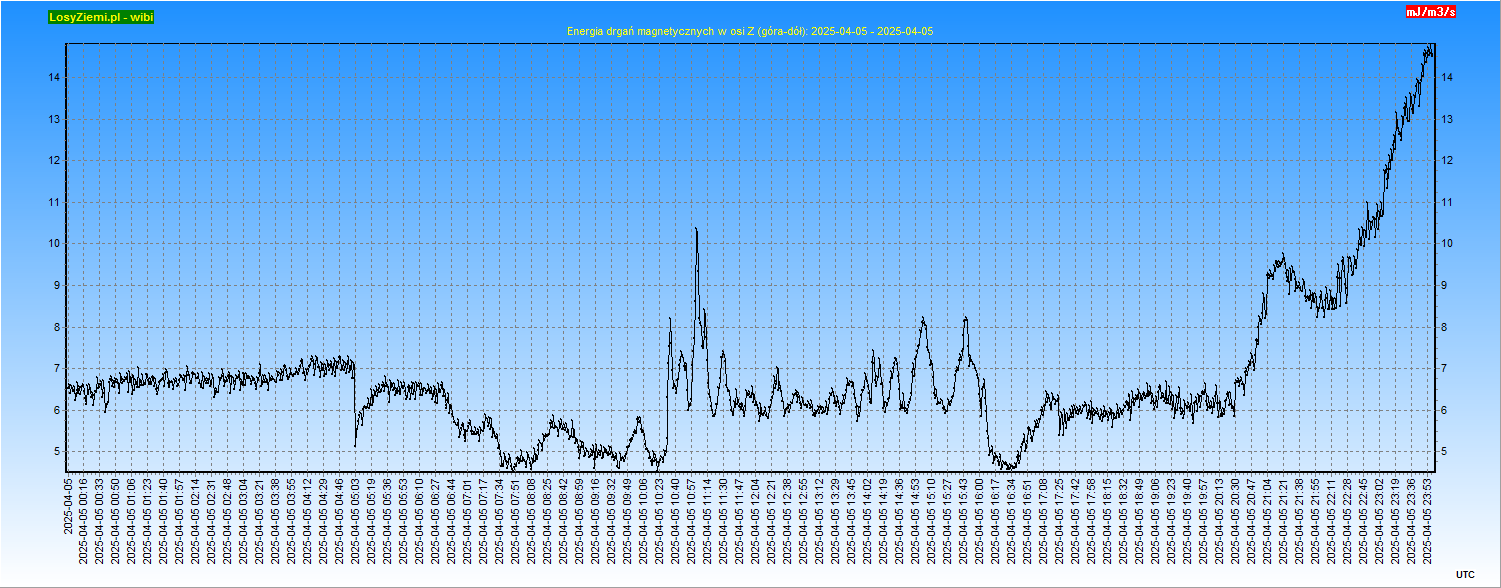
Task: Click the red mJ/m3/s unit badge
Action: coord(1430,12)
